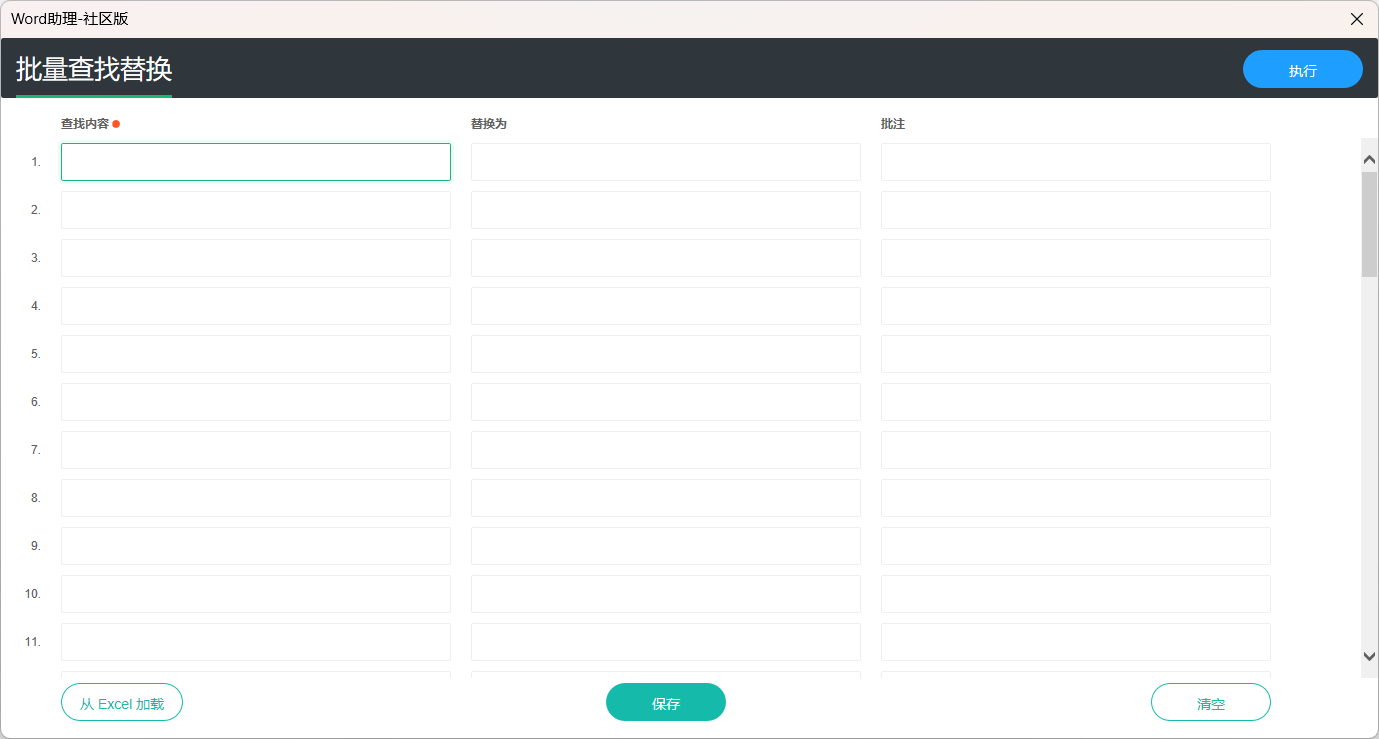
Task: Focus row 9 批注 field
Action: pos(1076,546)
